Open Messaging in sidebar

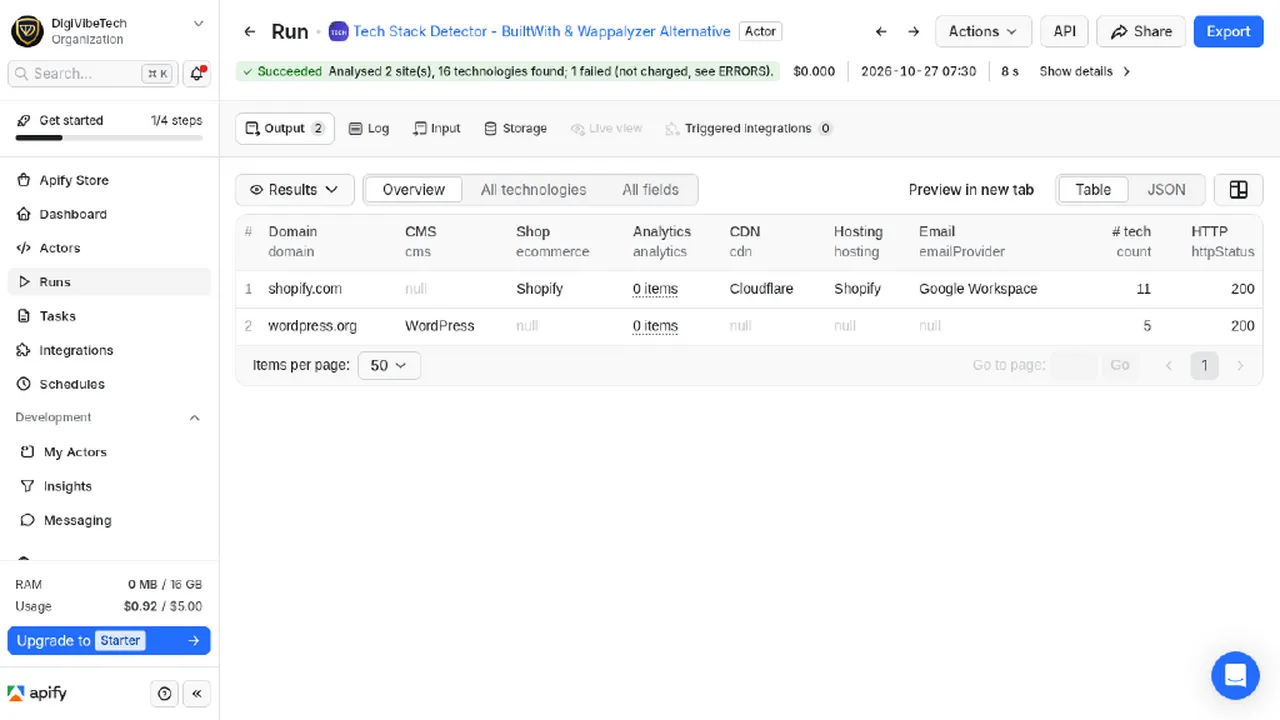109,520
